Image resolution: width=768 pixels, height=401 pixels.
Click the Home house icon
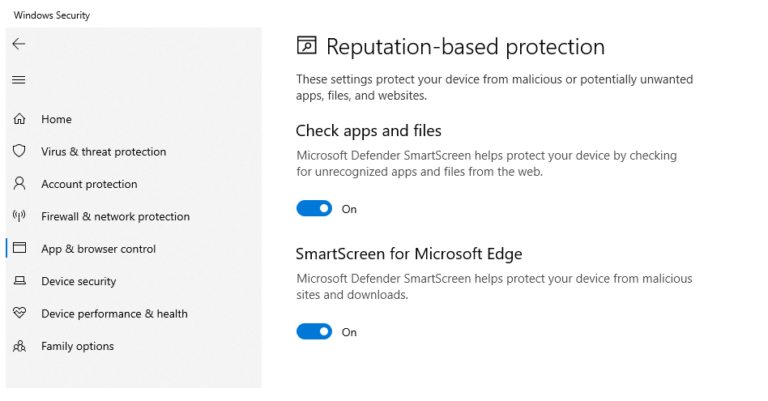pos(19,118)
